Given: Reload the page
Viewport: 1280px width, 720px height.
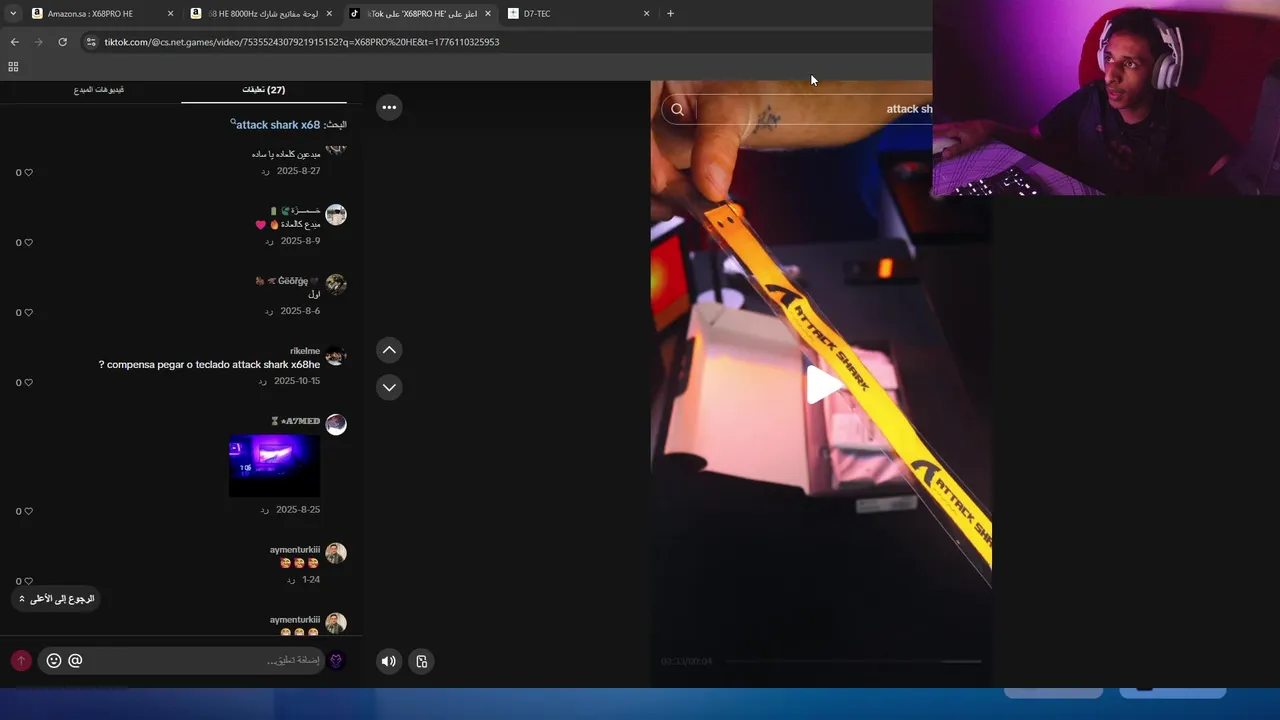Looking at the screenshot, I should [62, 42].
